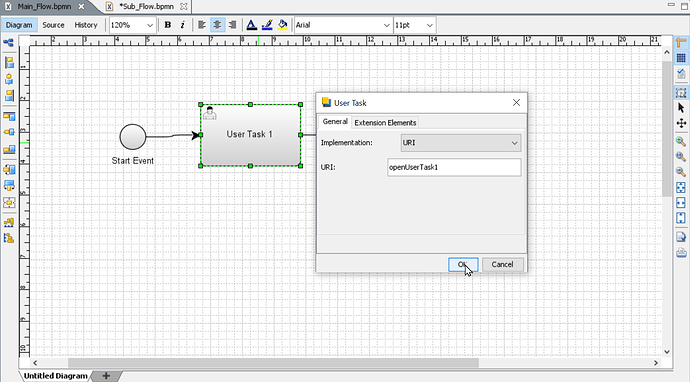Click the URI text field
The image size is (690, 382).
[454, 167]
